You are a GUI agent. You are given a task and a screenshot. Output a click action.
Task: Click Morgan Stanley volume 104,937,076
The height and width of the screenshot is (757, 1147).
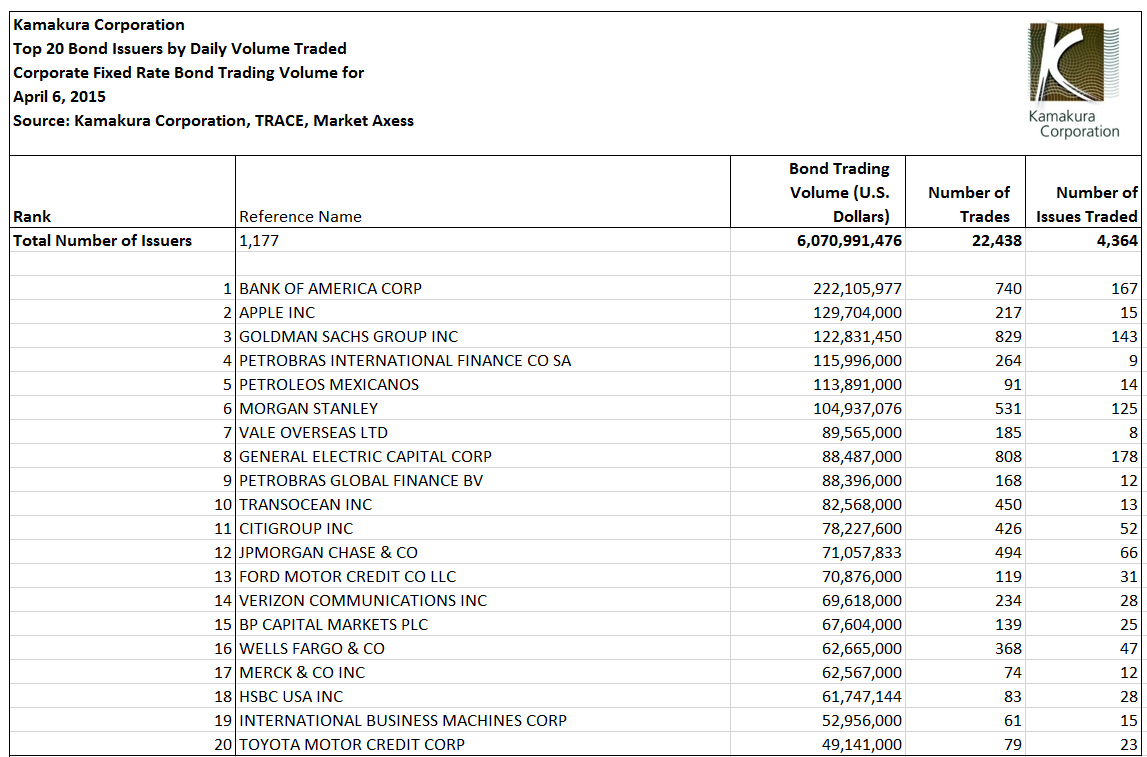818,408
